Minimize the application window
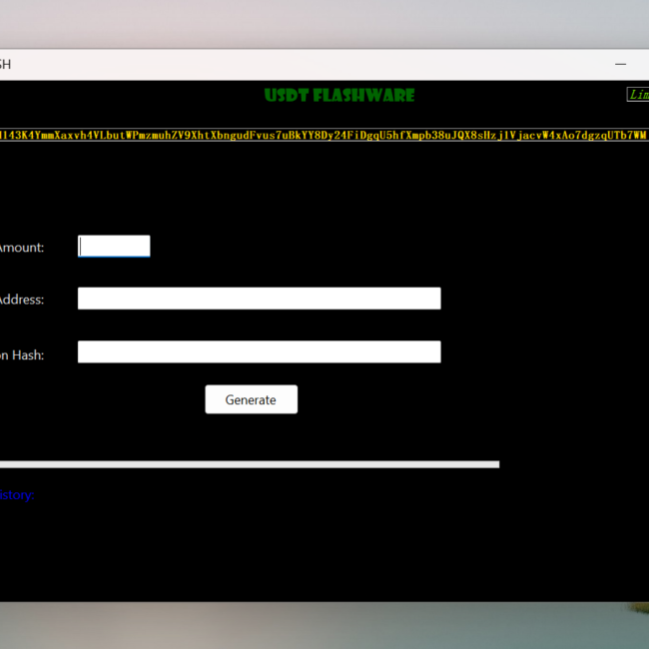This screenshot has width=649, height=649. pos(620,64)
